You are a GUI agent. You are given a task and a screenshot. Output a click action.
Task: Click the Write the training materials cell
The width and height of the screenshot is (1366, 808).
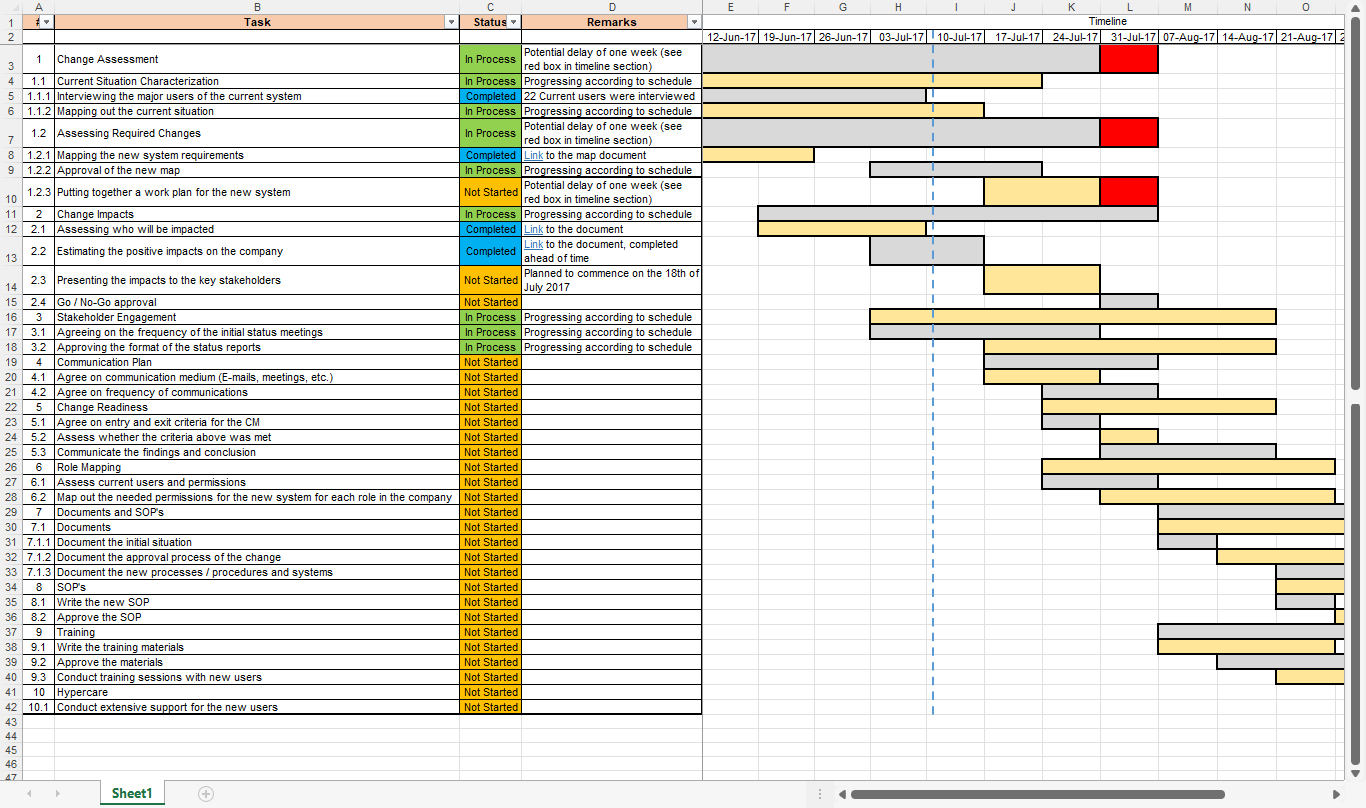tap(257, 647)
